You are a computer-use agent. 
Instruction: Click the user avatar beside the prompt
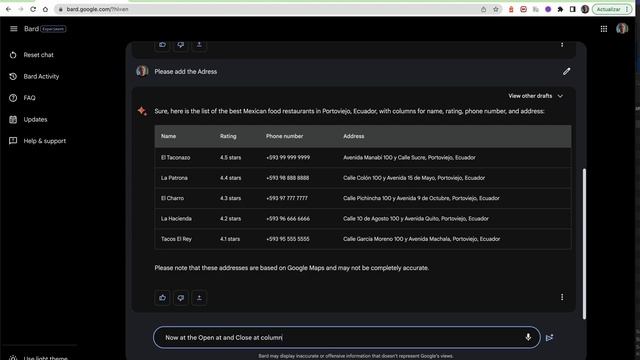[142, 71]
